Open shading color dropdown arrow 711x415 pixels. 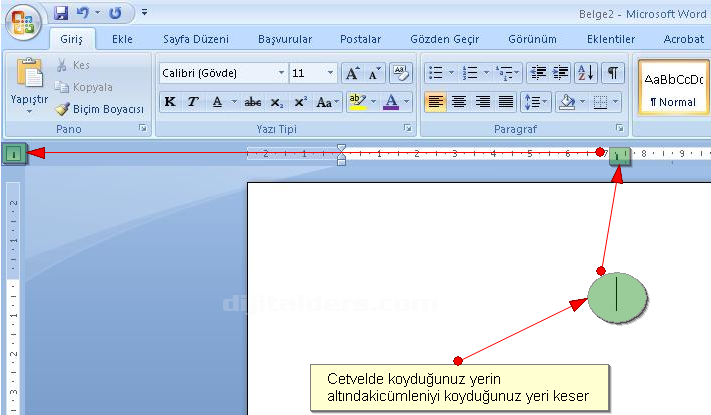pos(583,102)
